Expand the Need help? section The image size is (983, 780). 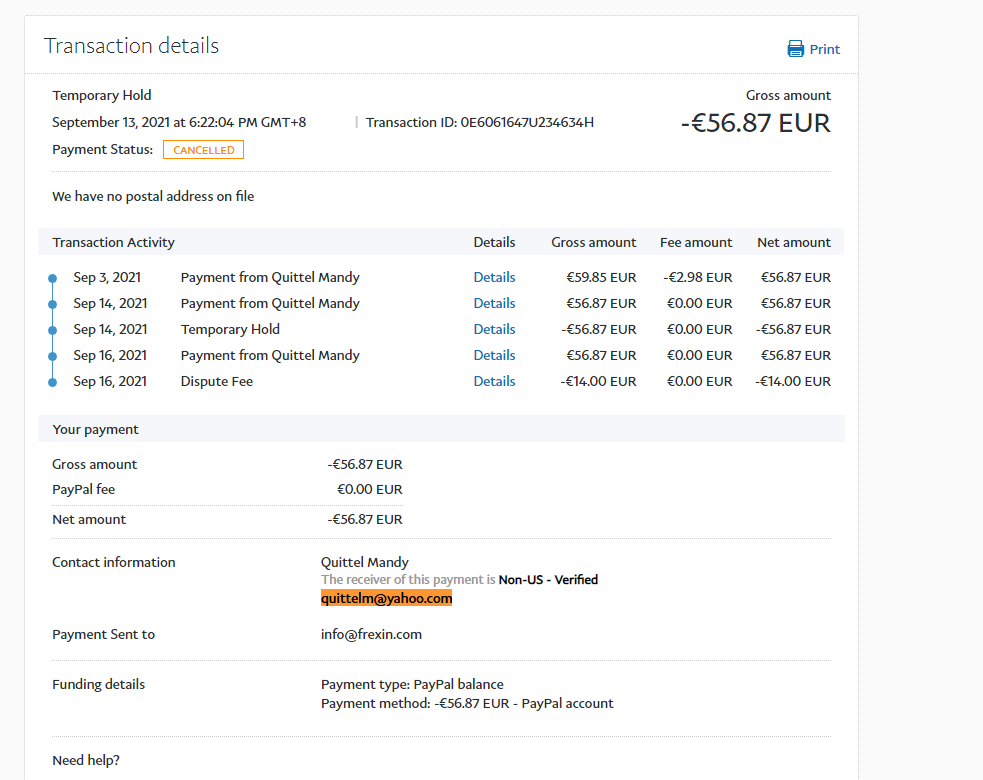click(x=86, y=760)
